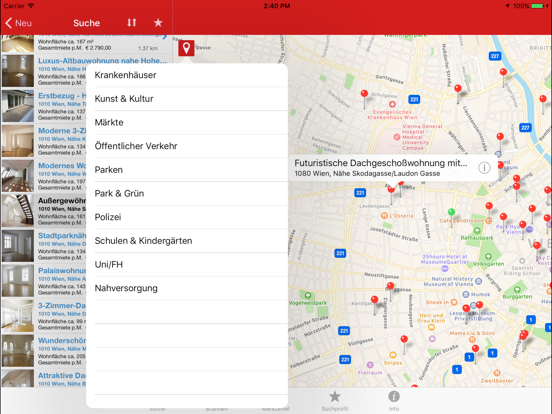Tap Vienna General Hospital icon on map

click(397, 137)
